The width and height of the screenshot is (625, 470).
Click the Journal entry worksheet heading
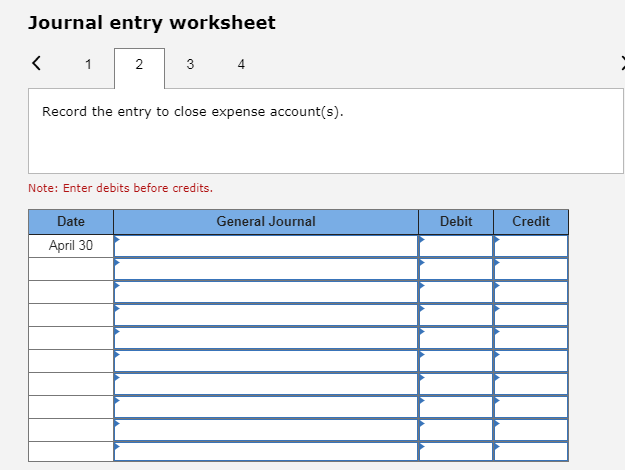151,23
